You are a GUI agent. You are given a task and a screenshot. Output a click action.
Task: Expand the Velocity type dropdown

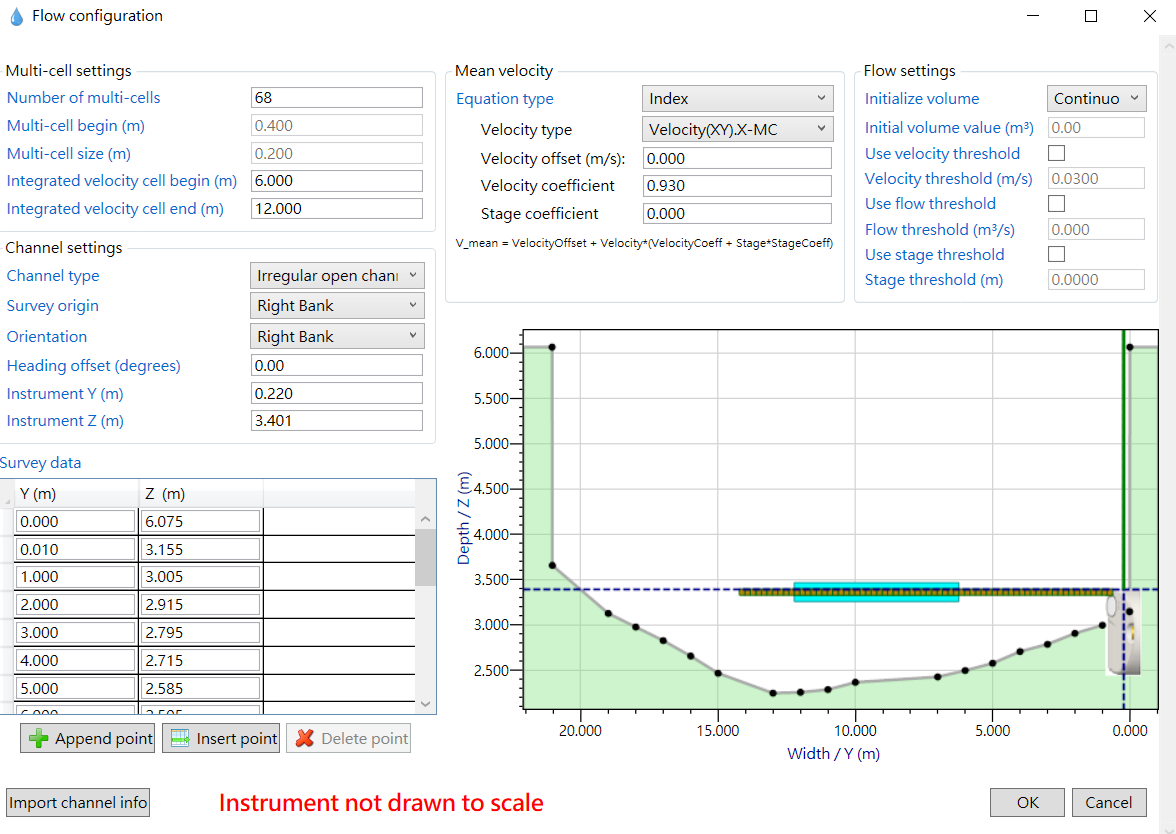point(737,129)
